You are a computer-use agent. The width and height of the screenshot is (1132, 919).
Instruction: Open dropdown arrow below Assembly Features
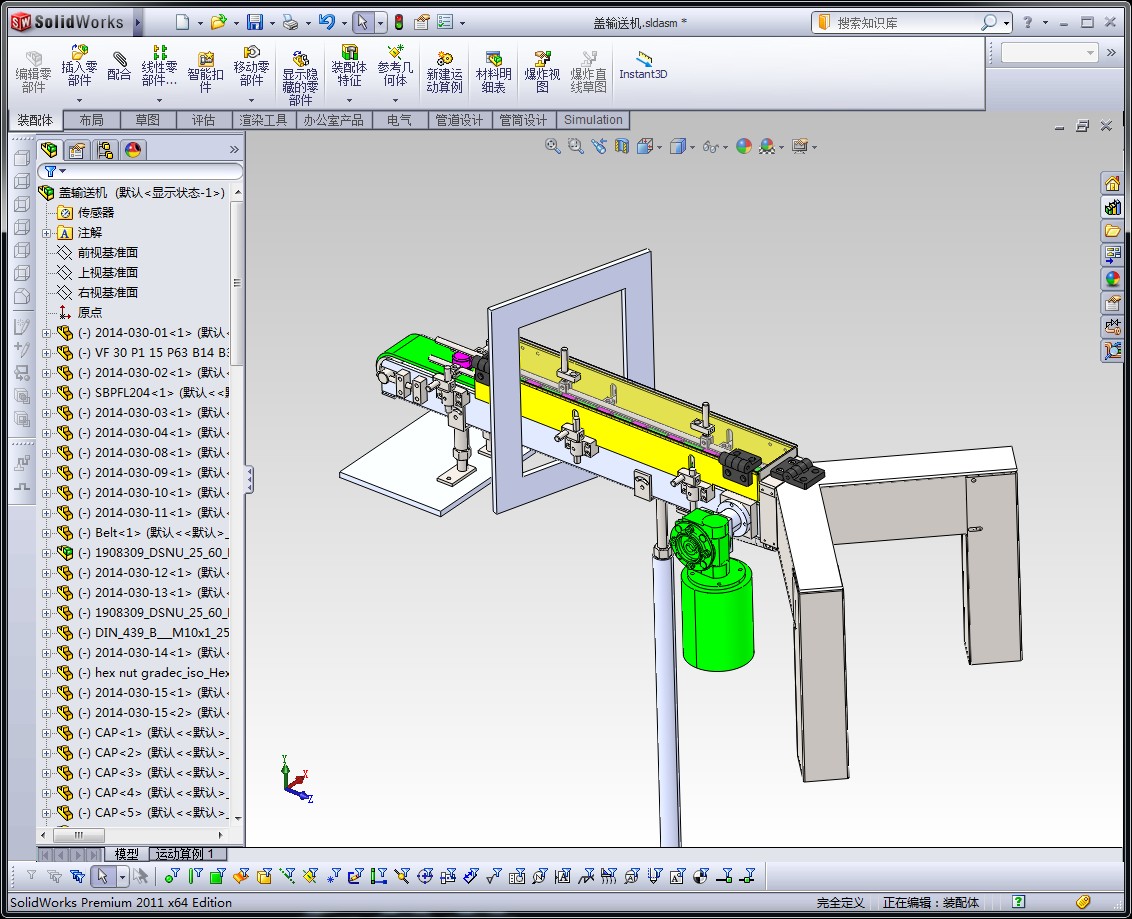(x=349, y=100)
